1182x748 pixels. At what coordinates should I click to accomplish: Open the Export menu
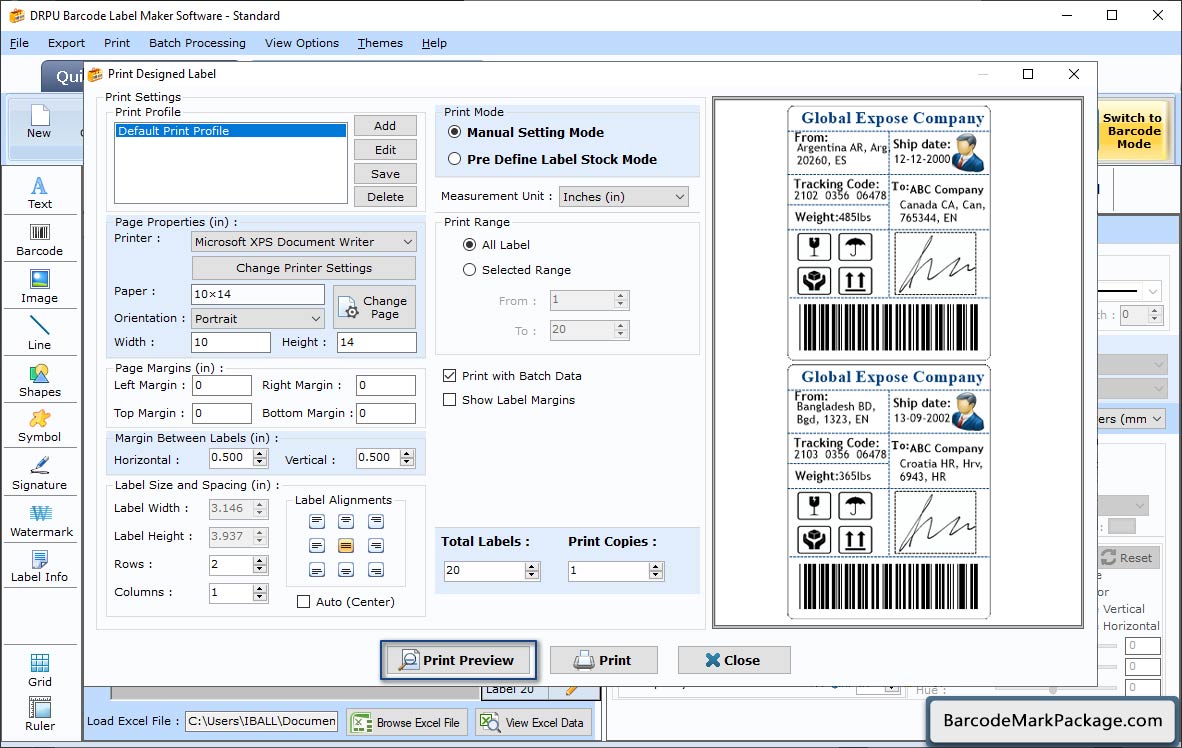pos(66,43)
